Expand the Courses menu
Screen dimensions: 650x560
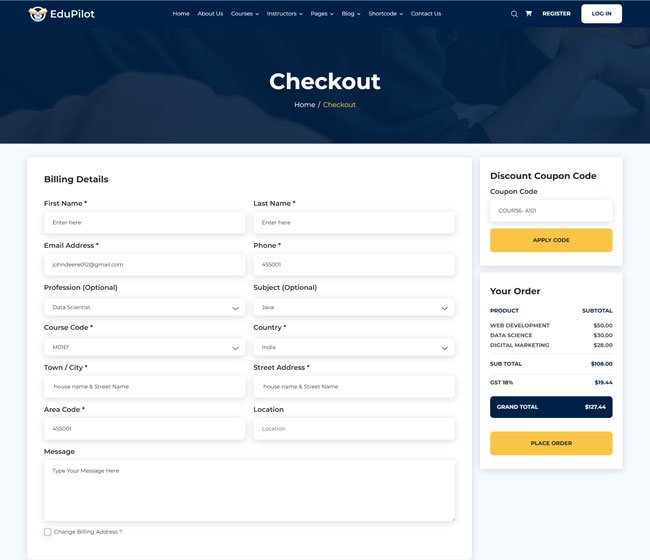pos(245,14)
